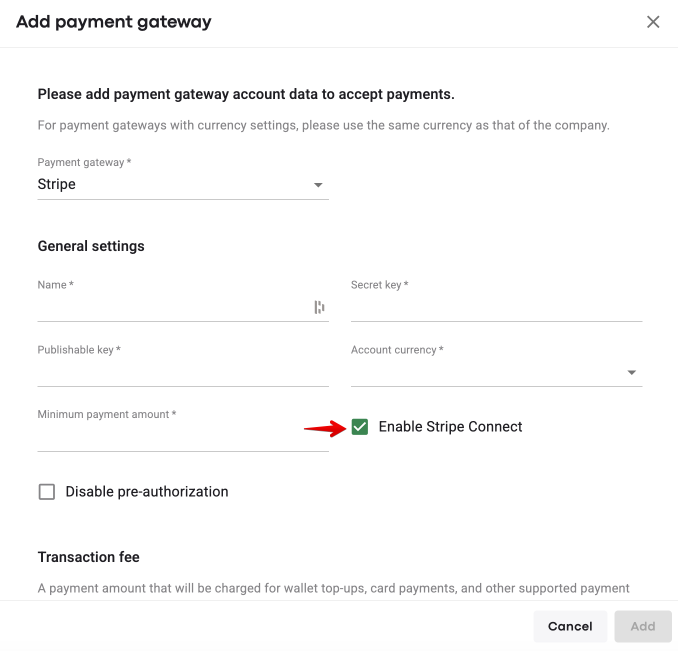The height and width of the screenshot is (651, 678).
Task: Open the Account currency dropdown arrow
Action: click(632, 373)
